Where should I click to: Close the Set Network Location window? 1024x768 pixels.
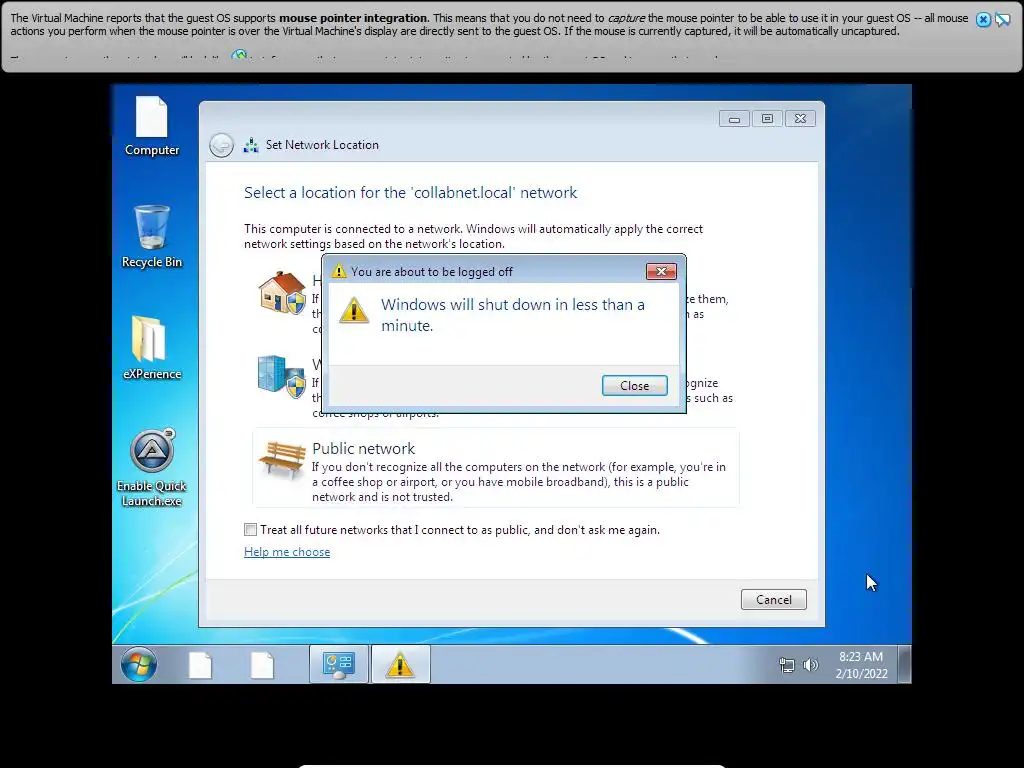(800, 119)
